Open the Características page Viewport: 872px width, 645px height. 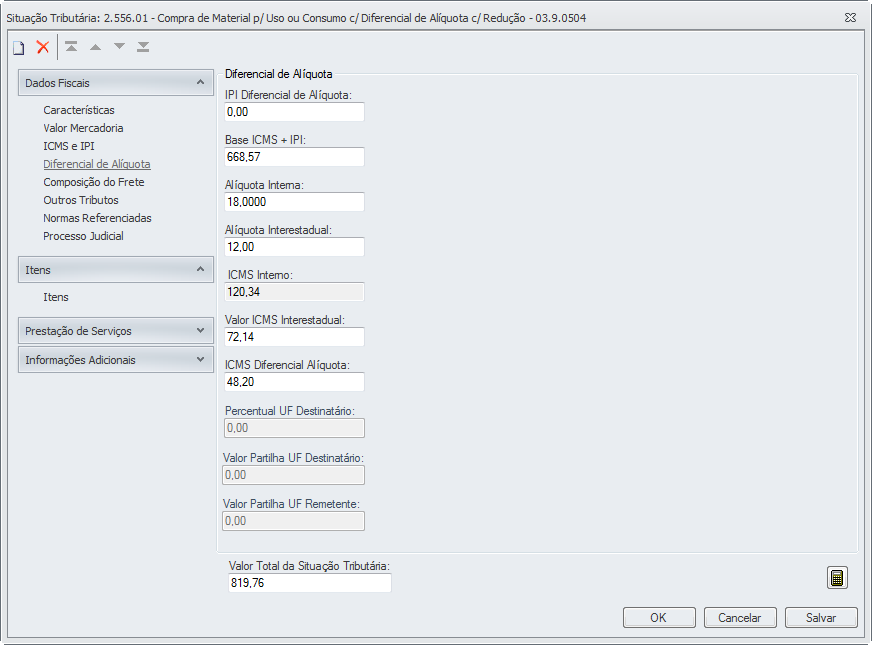(x=79, y=110)
